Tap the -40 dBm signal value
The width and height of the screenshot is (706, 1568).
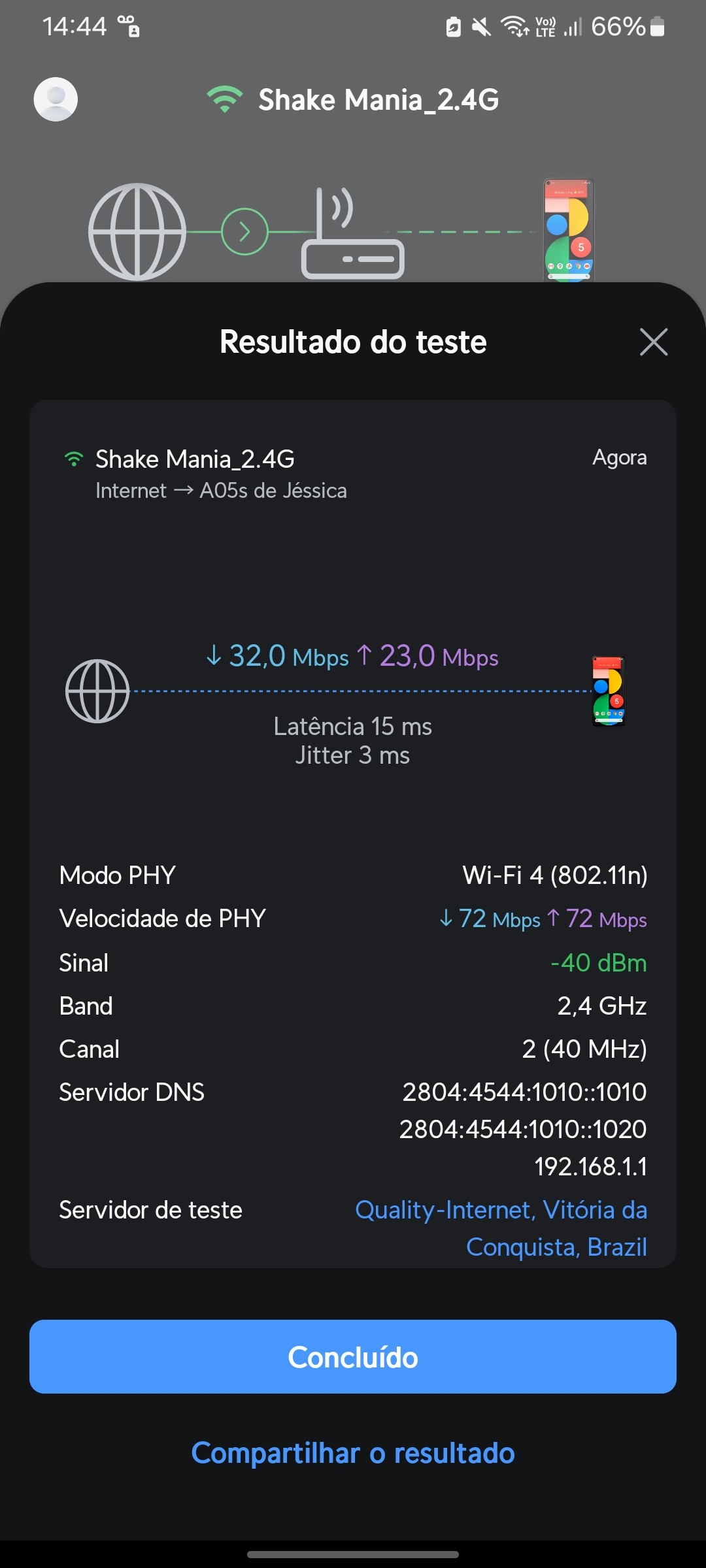598,962
